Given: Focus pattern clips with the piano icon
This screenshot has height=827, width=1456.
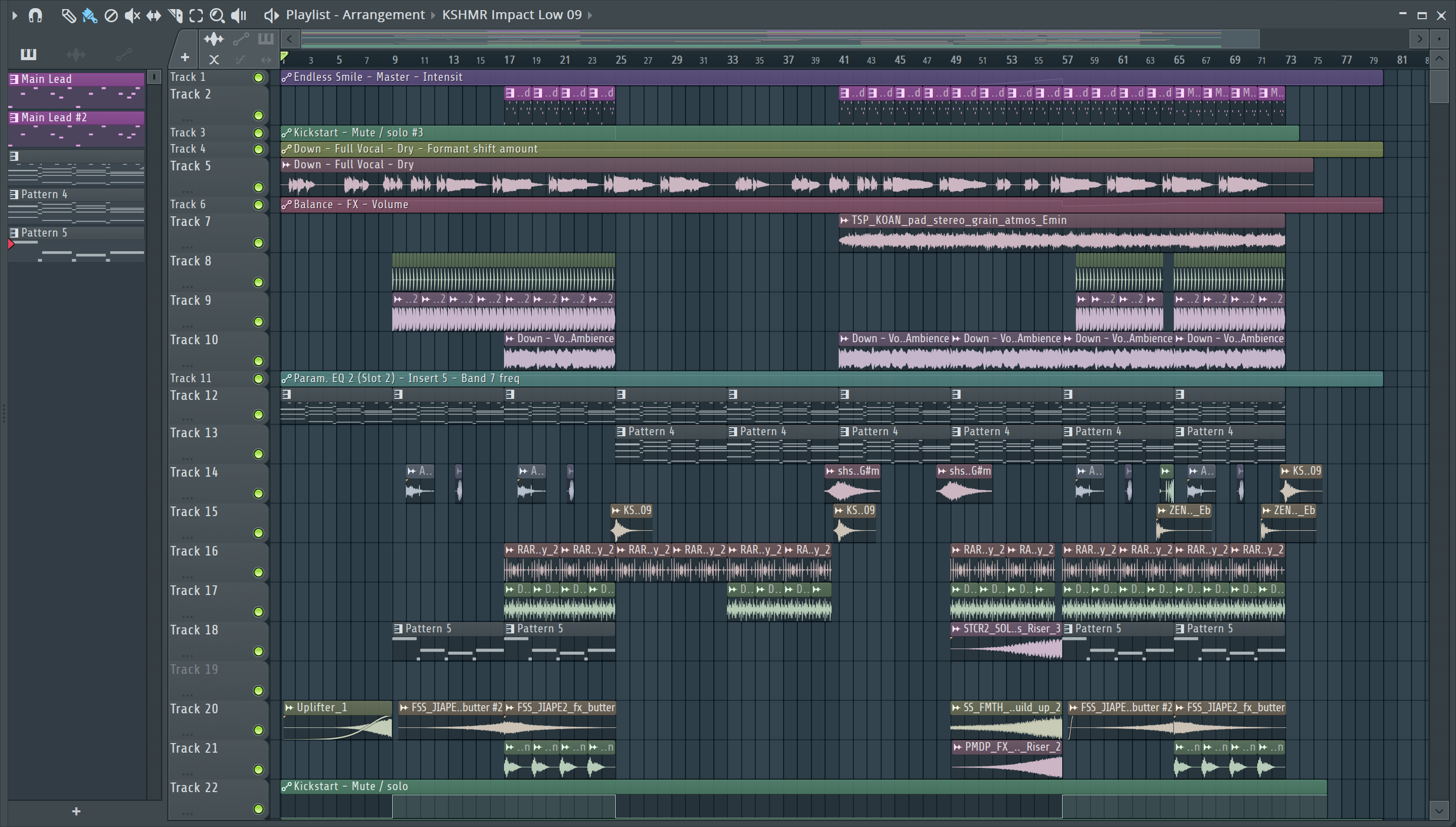Looking at the screenshot, I should coord(266,38).
